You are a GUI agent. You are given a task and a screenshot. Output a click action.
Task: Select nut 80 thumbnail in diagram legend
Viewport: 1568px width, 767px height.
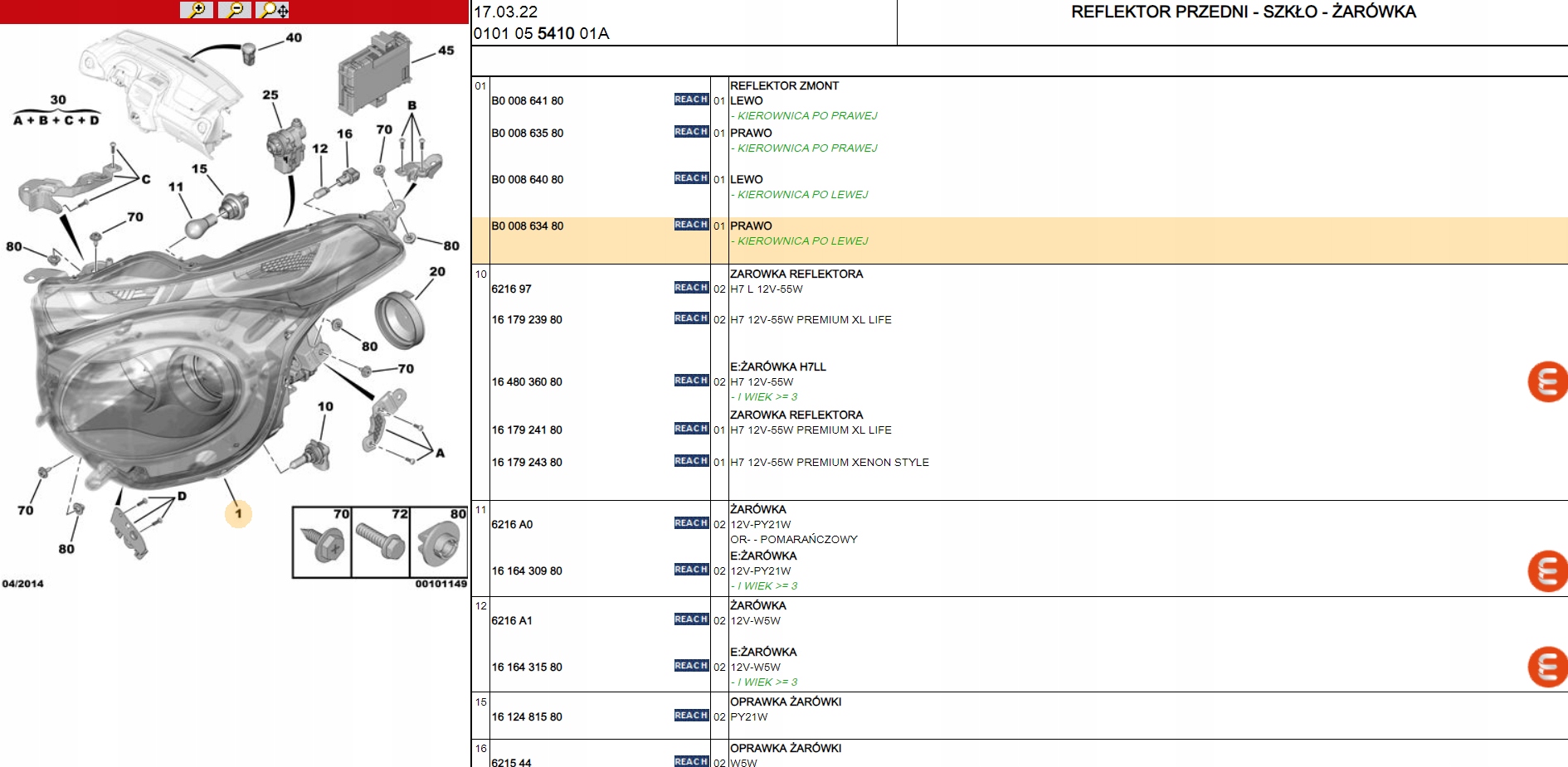pyautogui.click(x=439, y=542)
